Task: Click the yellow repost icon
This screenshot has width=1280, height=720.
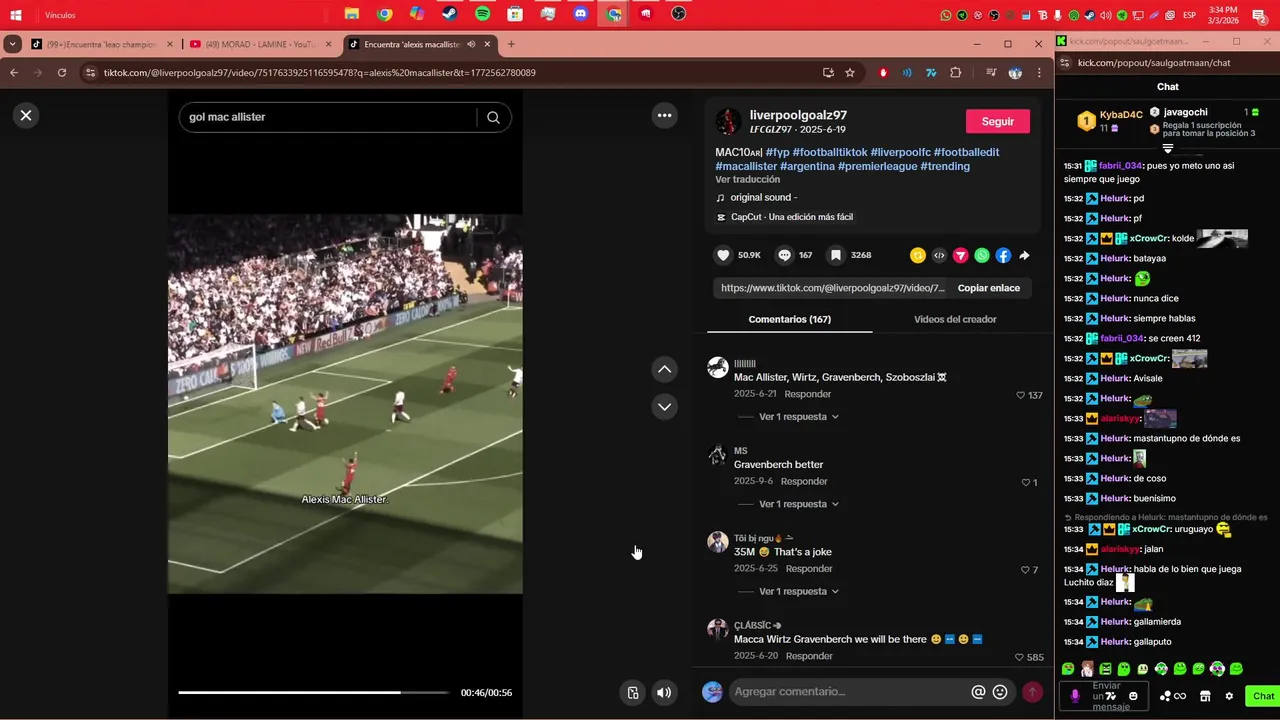Action: coord(917,256)
